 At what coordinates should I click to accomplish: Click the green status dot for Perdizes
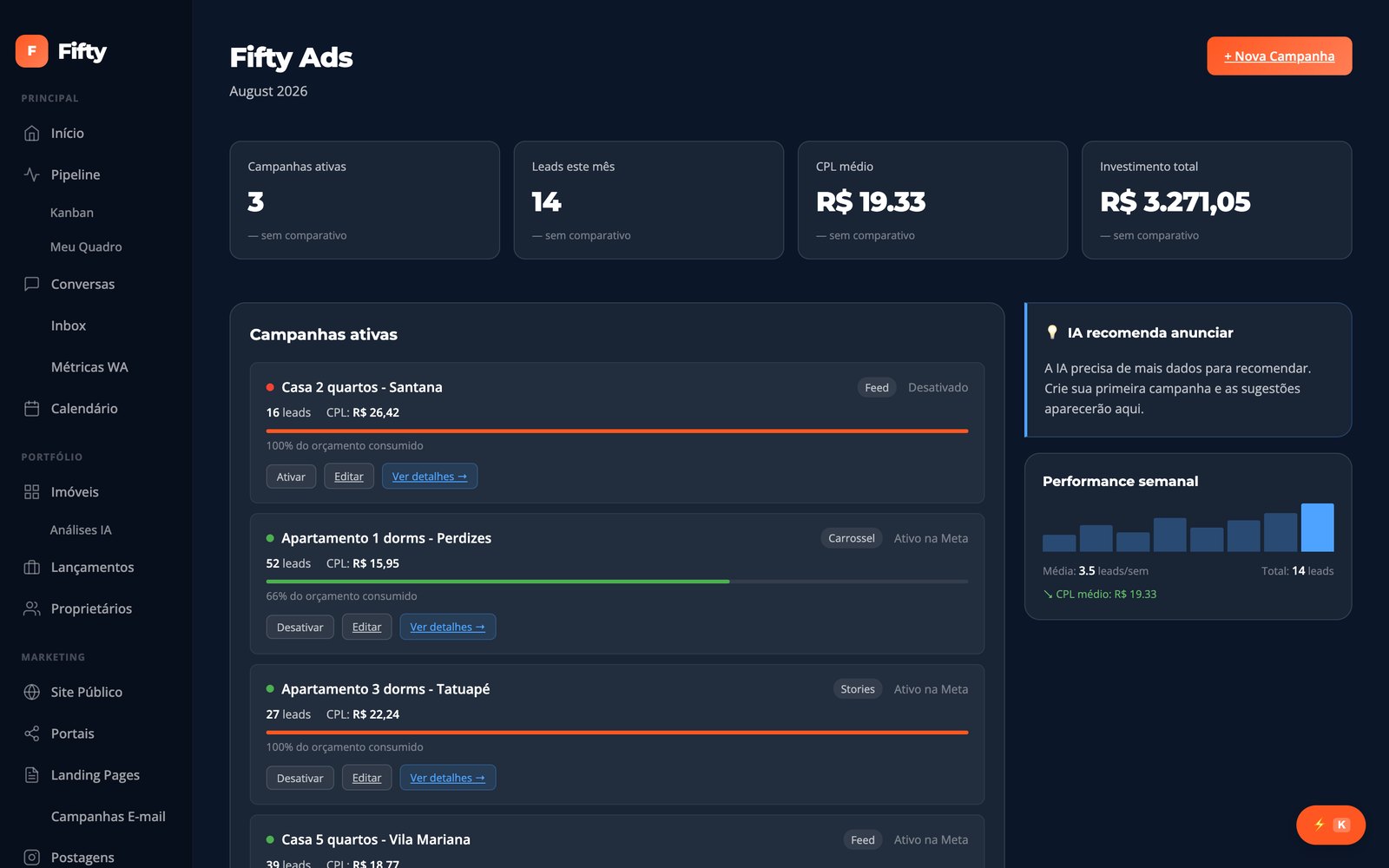pyautogui.click(x=270, y=538)
